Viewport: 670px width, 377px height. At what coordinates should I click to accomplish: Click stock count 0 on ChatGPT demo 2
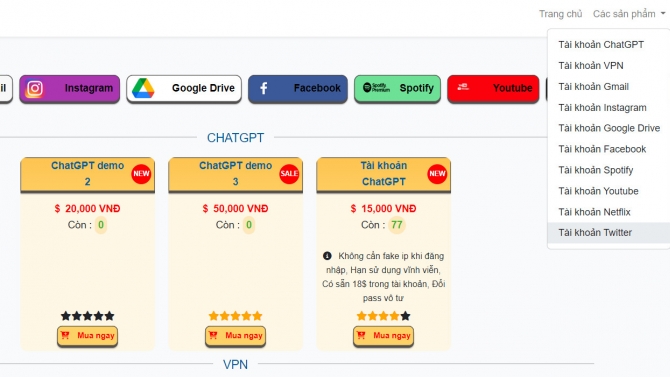[101, 225]
